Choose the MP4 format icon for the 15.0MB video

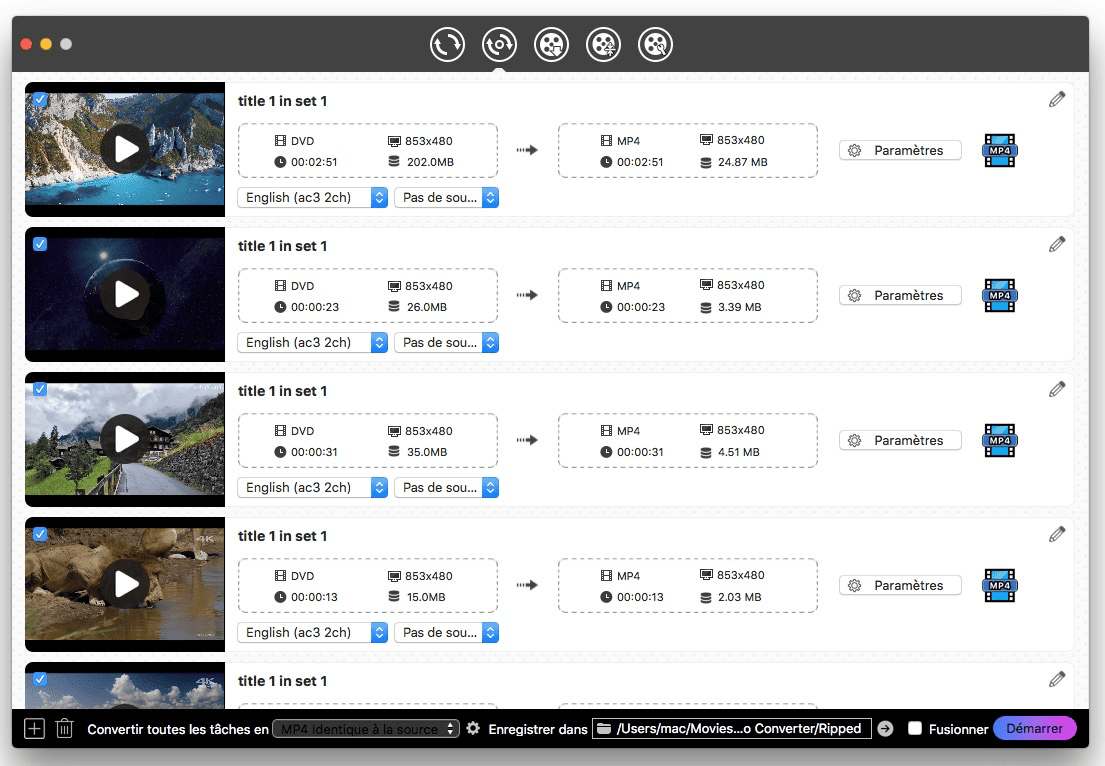pos(999,586)
